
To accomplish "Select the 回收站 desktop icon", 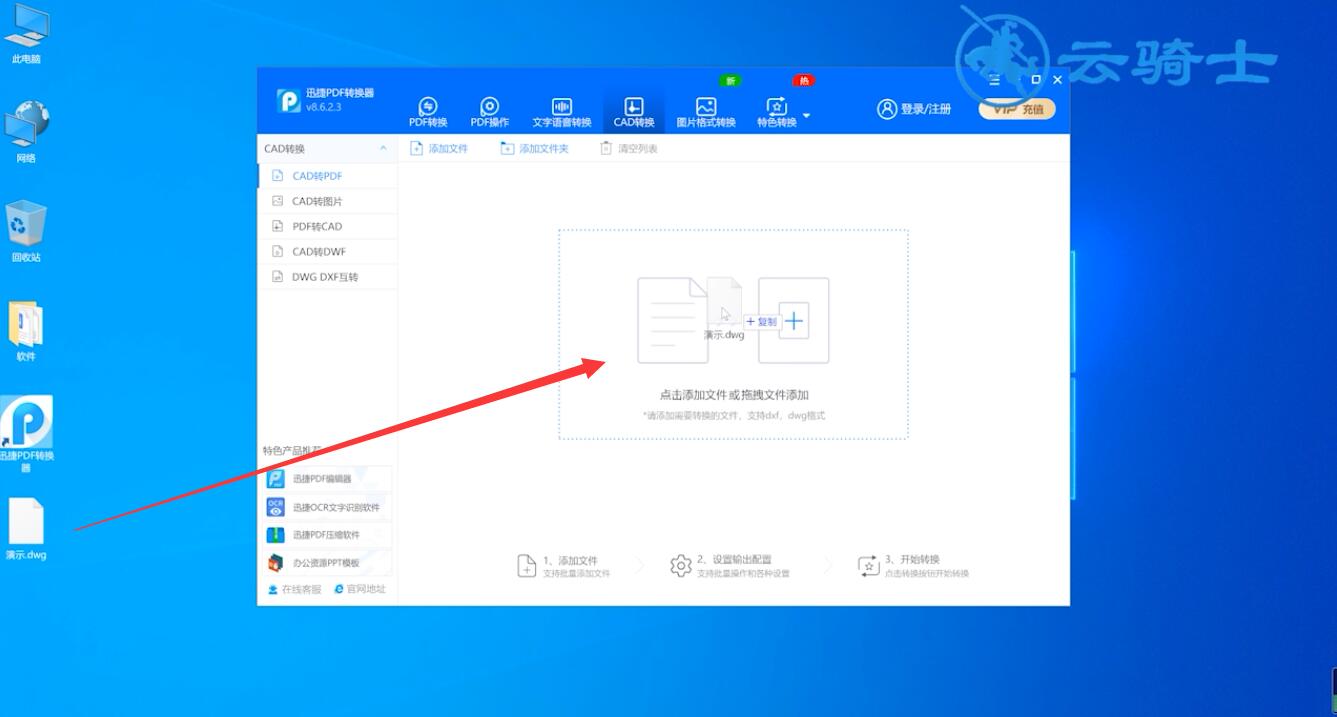I will (x=27, y=232).
